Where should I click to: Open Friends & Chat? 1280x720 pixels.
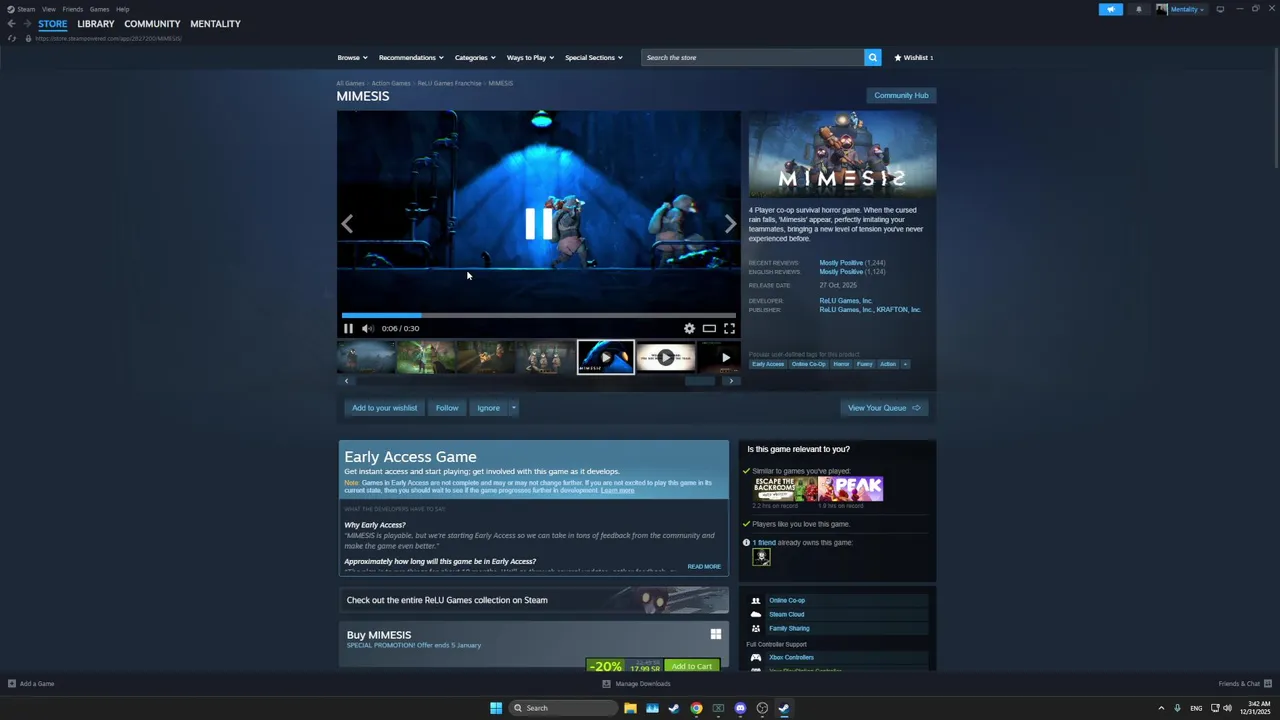click(1244, 684)
